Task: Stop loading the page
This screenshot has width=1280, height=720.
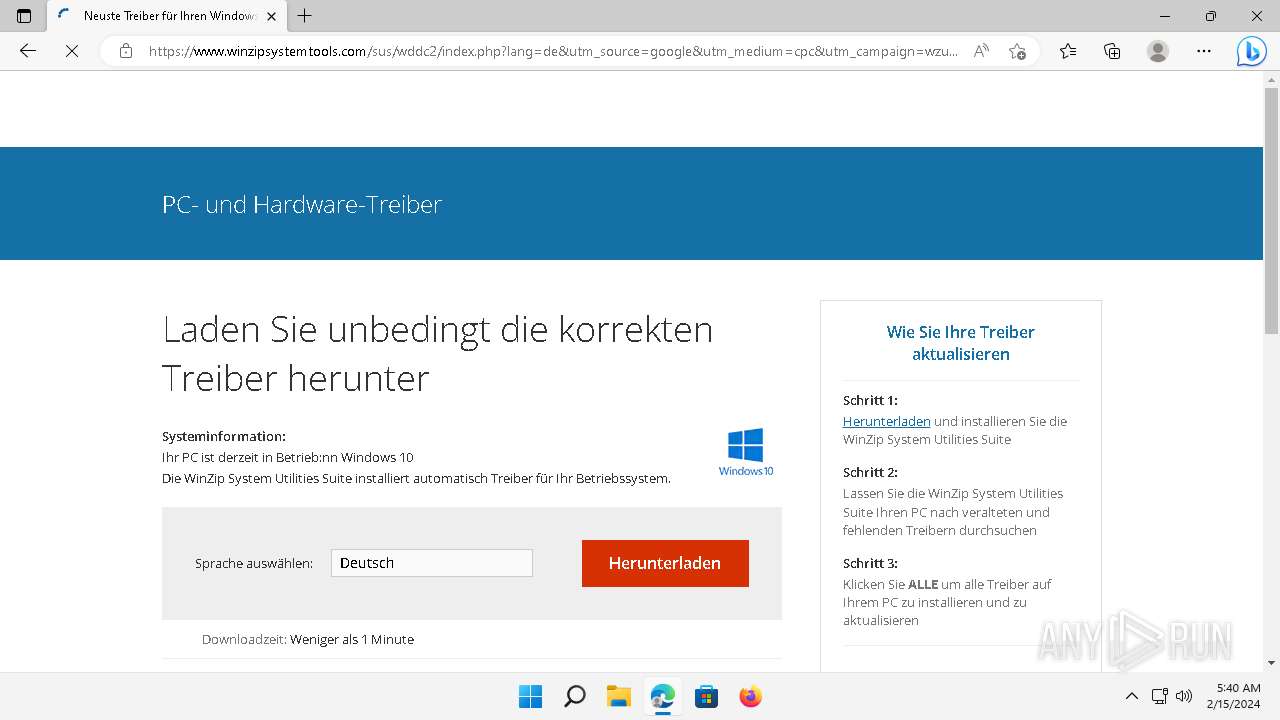Action: [x=72, y=51]
